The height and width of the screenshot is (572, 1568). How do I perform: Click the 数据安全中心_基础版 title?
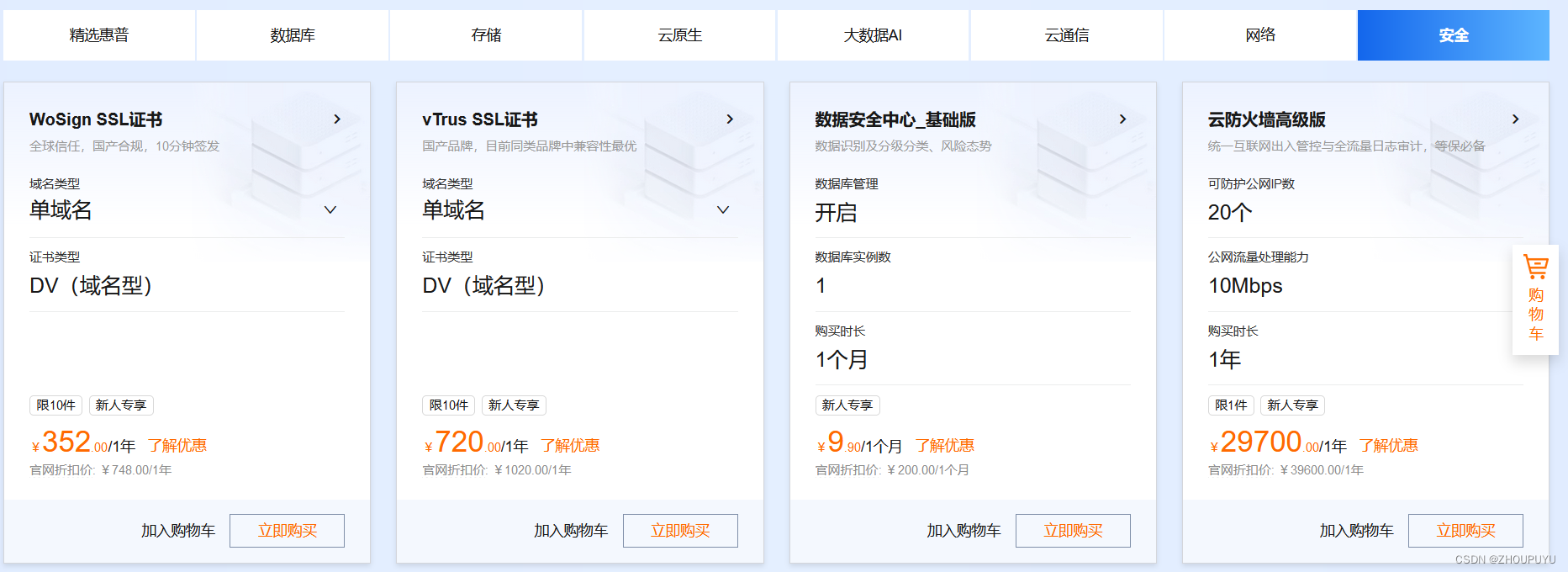click(895, 119)
